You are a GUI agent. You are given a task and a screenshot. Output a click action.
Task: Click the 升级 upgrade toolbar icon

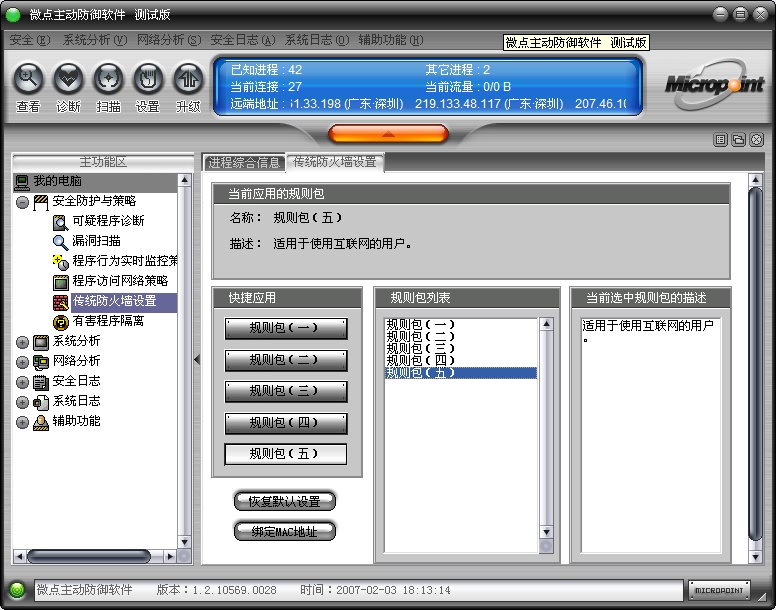tap(188, 79)
